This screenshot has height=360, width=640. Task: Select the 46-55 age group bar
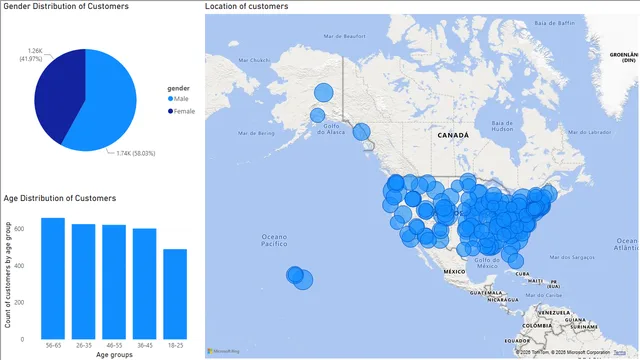[114, 282]
